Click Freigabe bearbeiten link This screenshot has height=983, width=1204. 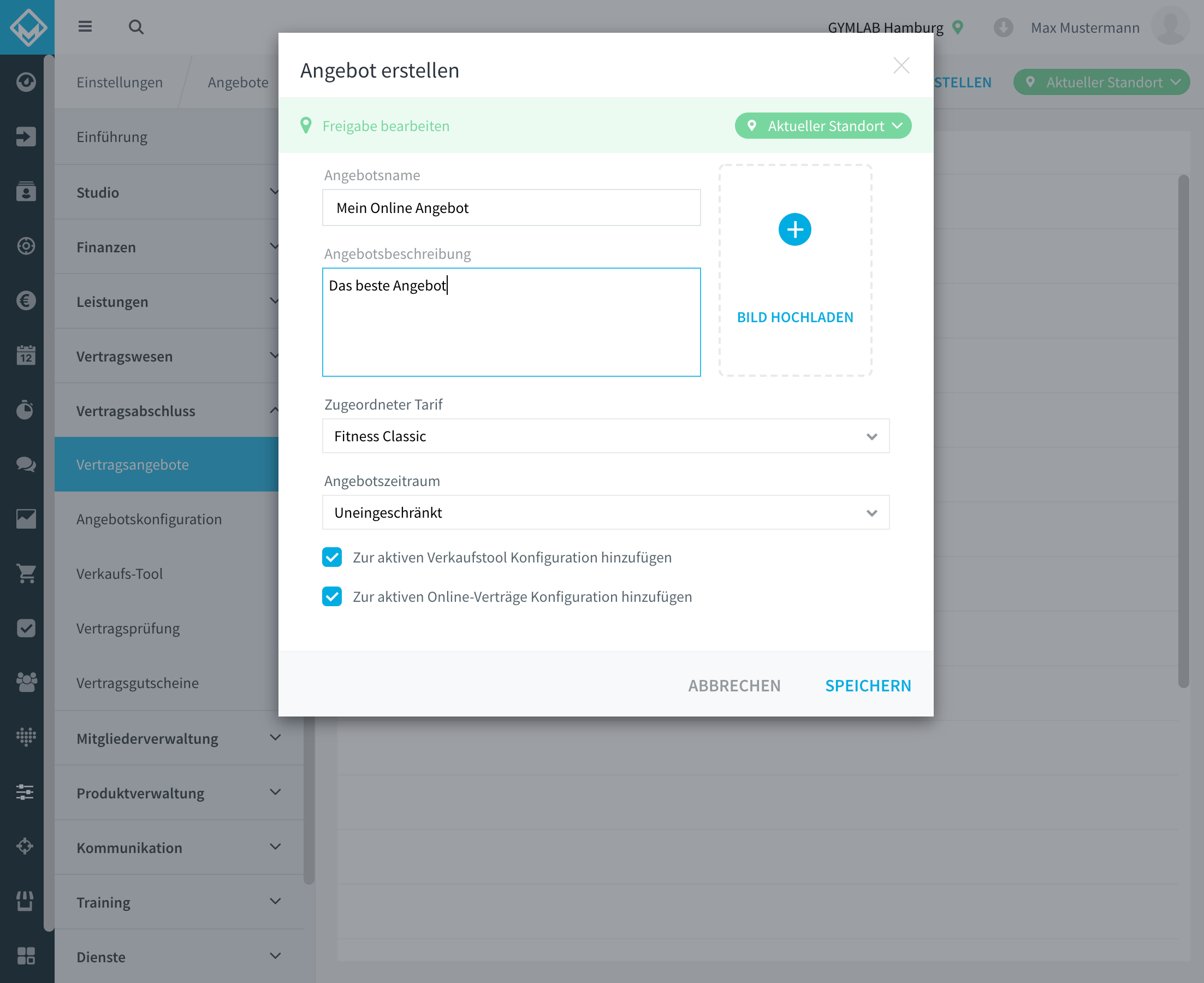pyautogui.click(x=385, y=126)
